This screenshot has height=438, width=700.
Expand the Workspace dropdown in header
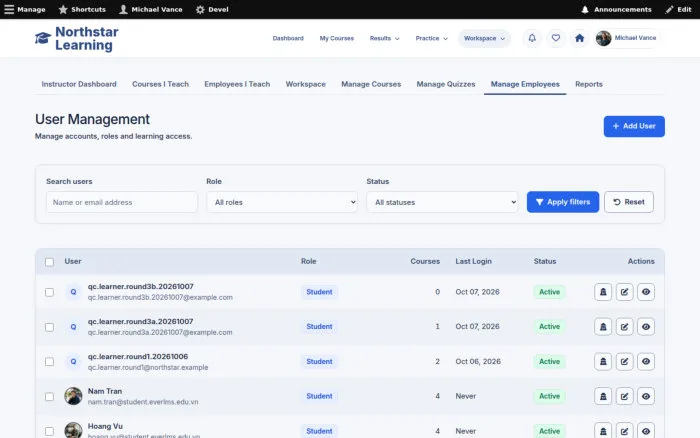pos(484,38)
